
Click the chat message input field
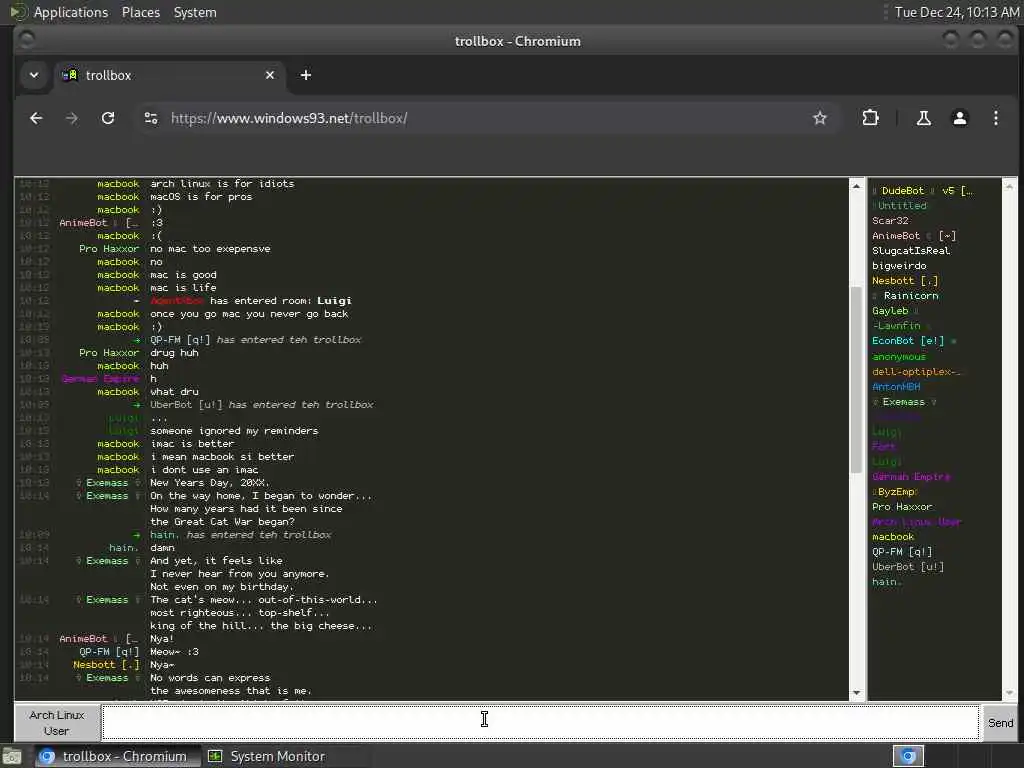tap(540, 722)
